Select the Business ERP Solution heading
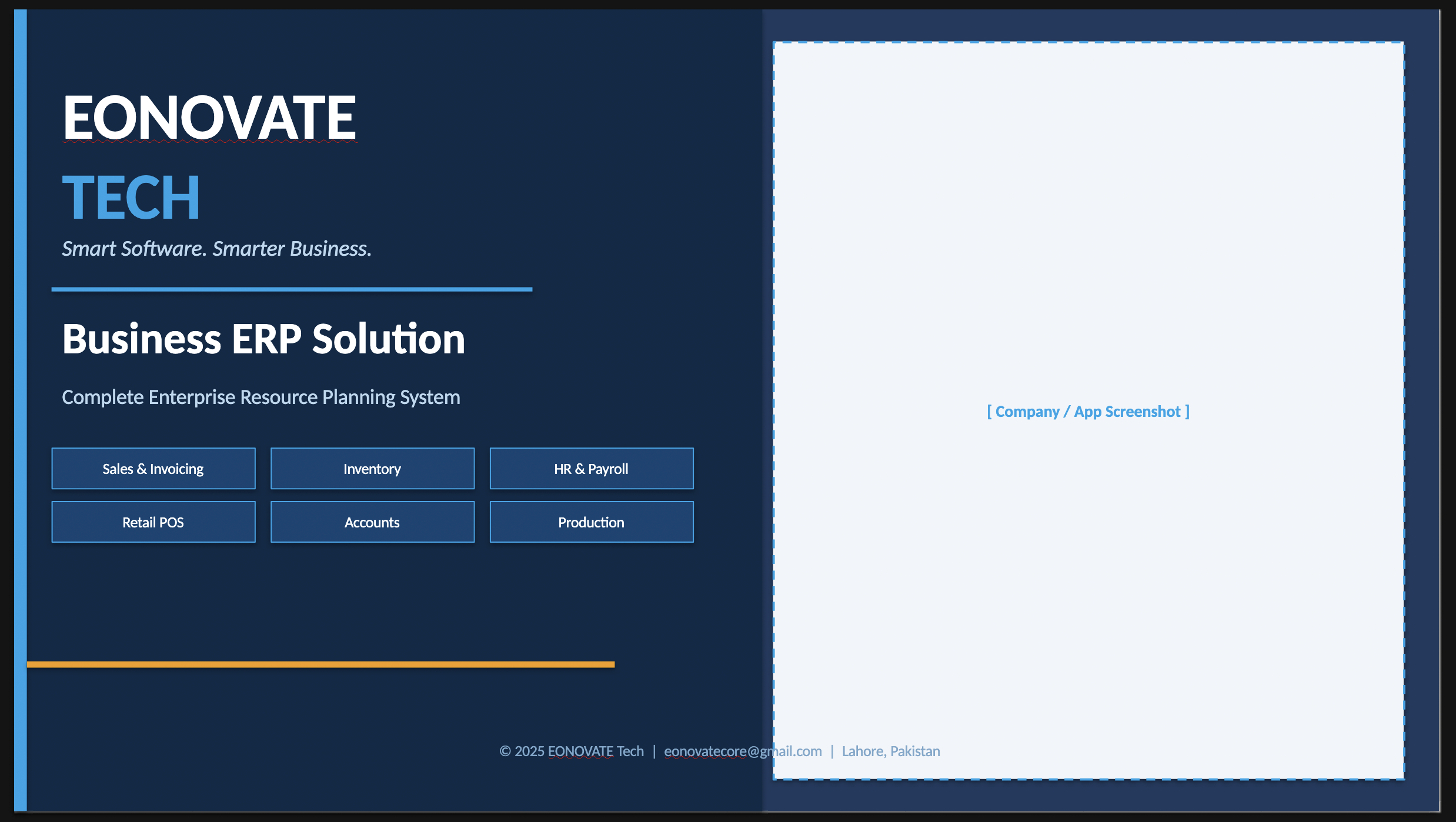 263,339
